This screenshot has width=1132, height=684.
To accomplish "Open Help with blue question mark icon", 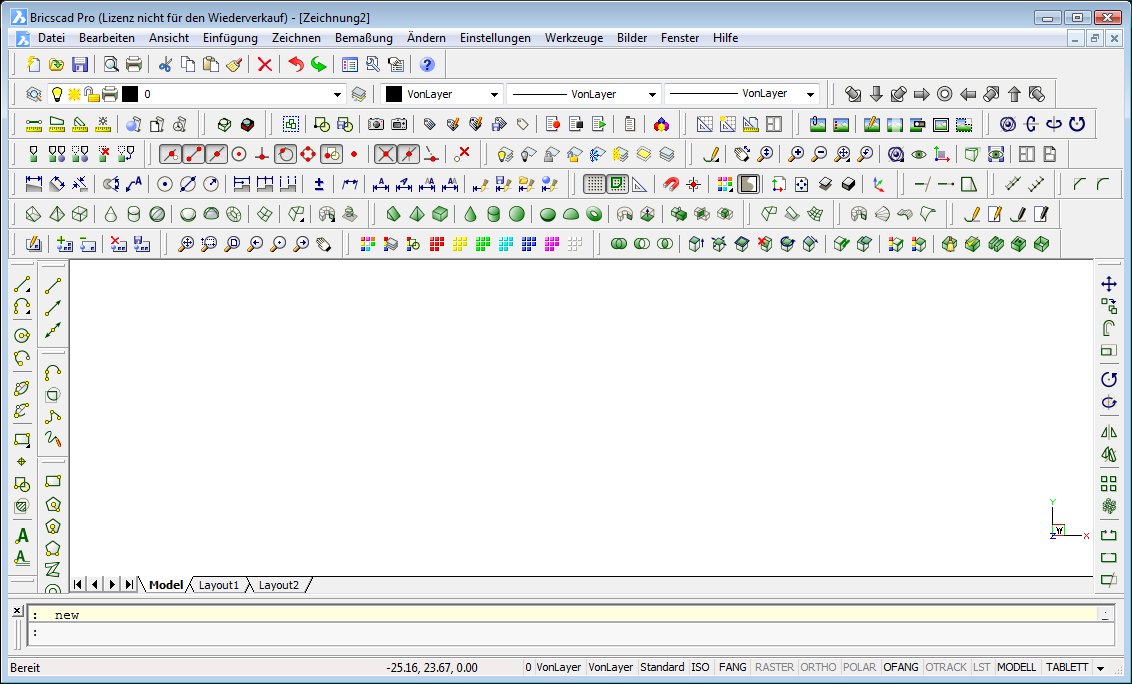I will (x=427, y=64).
